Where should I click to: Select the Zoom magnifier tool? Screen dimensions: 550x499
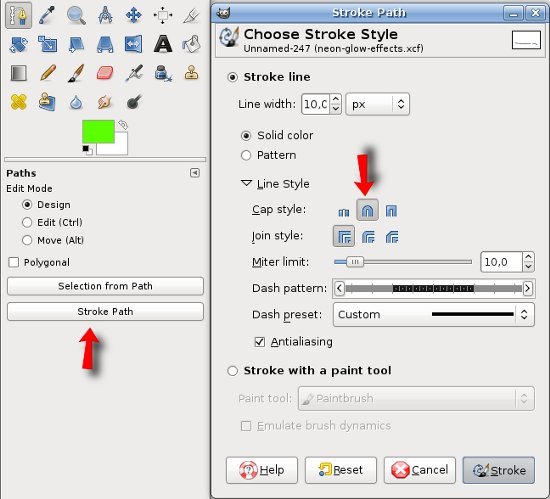click(x=76, y=15)
